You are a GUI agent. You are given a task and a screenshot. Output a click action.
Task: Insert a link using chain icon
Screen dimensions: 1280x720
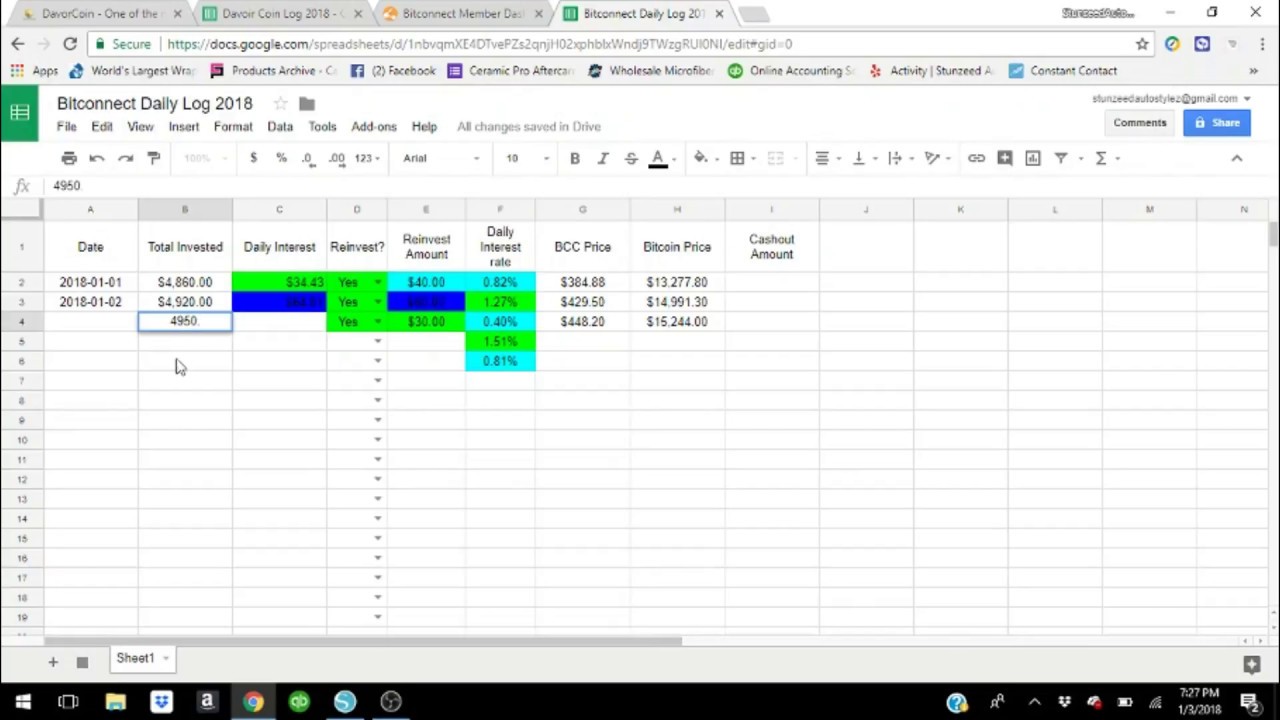point(976,158)
